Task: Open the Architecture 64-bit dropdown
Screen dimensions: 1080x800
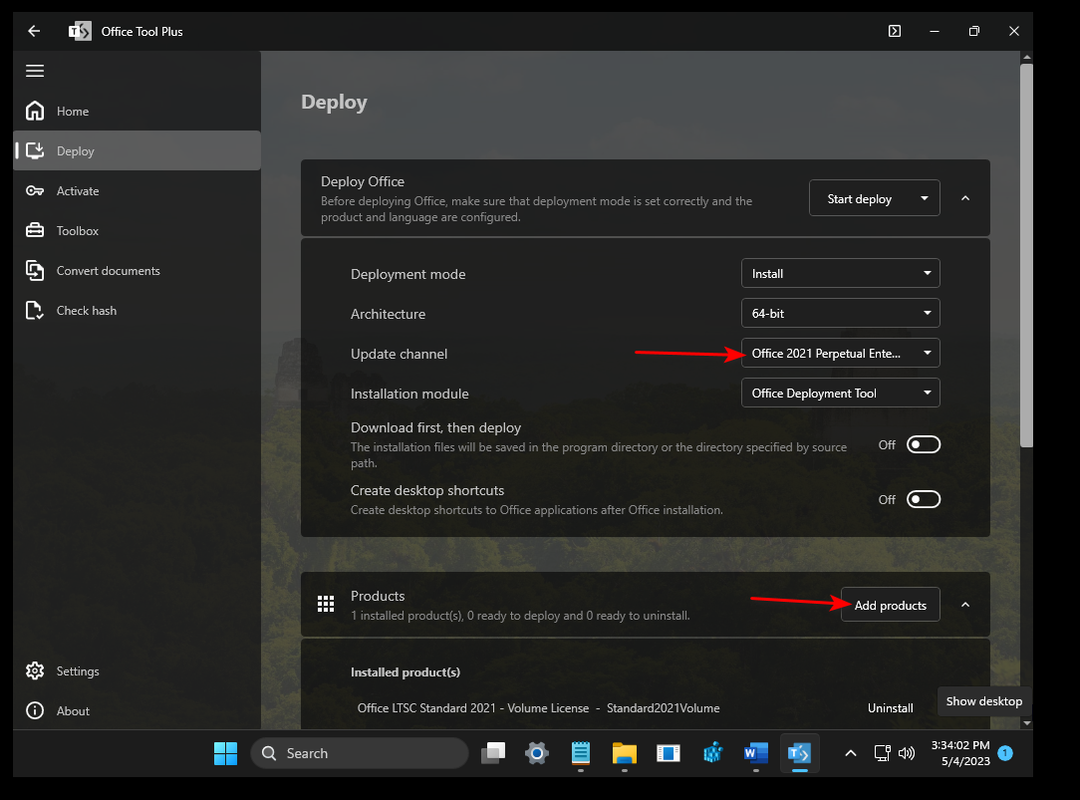Action: [840, 313]
